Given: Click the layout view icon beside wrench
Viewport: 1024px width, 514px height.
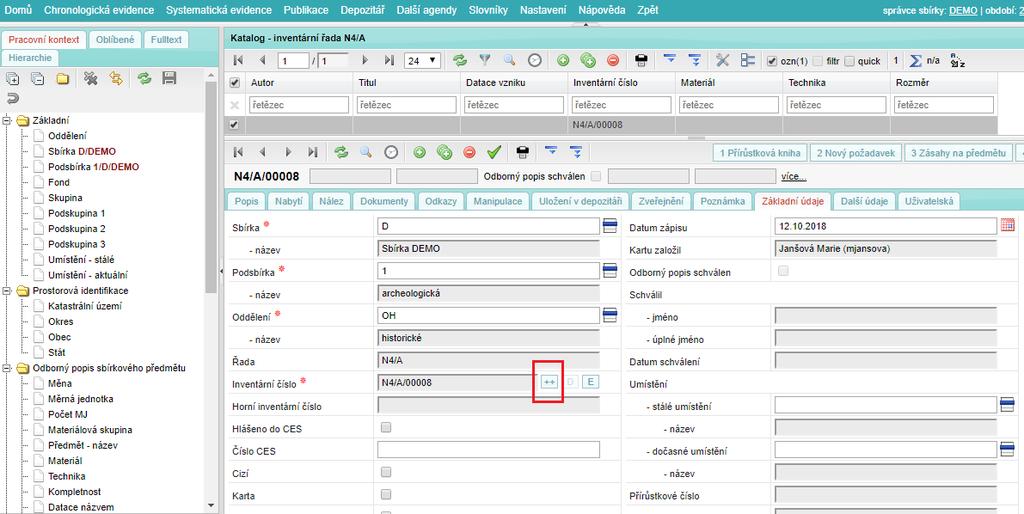Looking at the screenshot, I should point(748,61).
